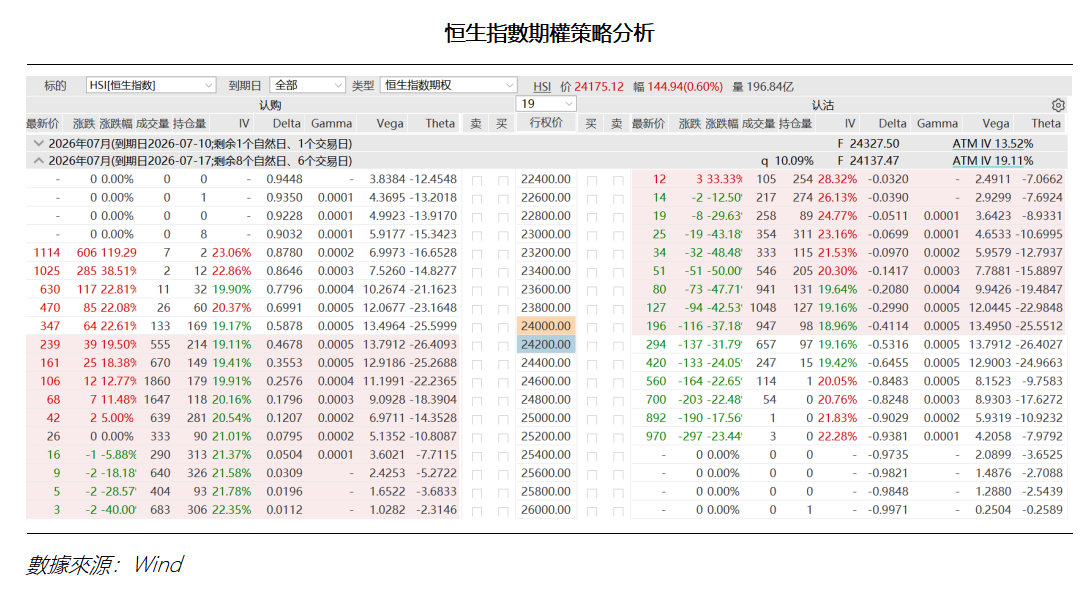1085x599 pixels.
Task: Tick the put-side 卖 checkbox for strike 24200.00
Action: (618, 346)
